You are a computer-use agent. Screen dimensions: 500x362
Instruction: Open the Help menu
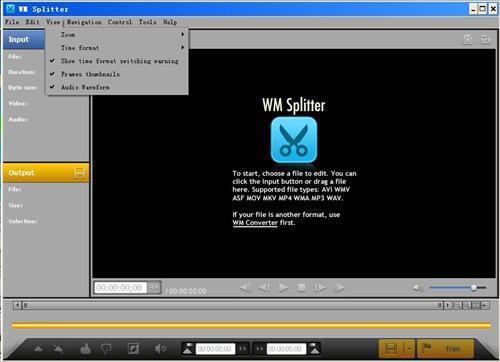point(170,22)
